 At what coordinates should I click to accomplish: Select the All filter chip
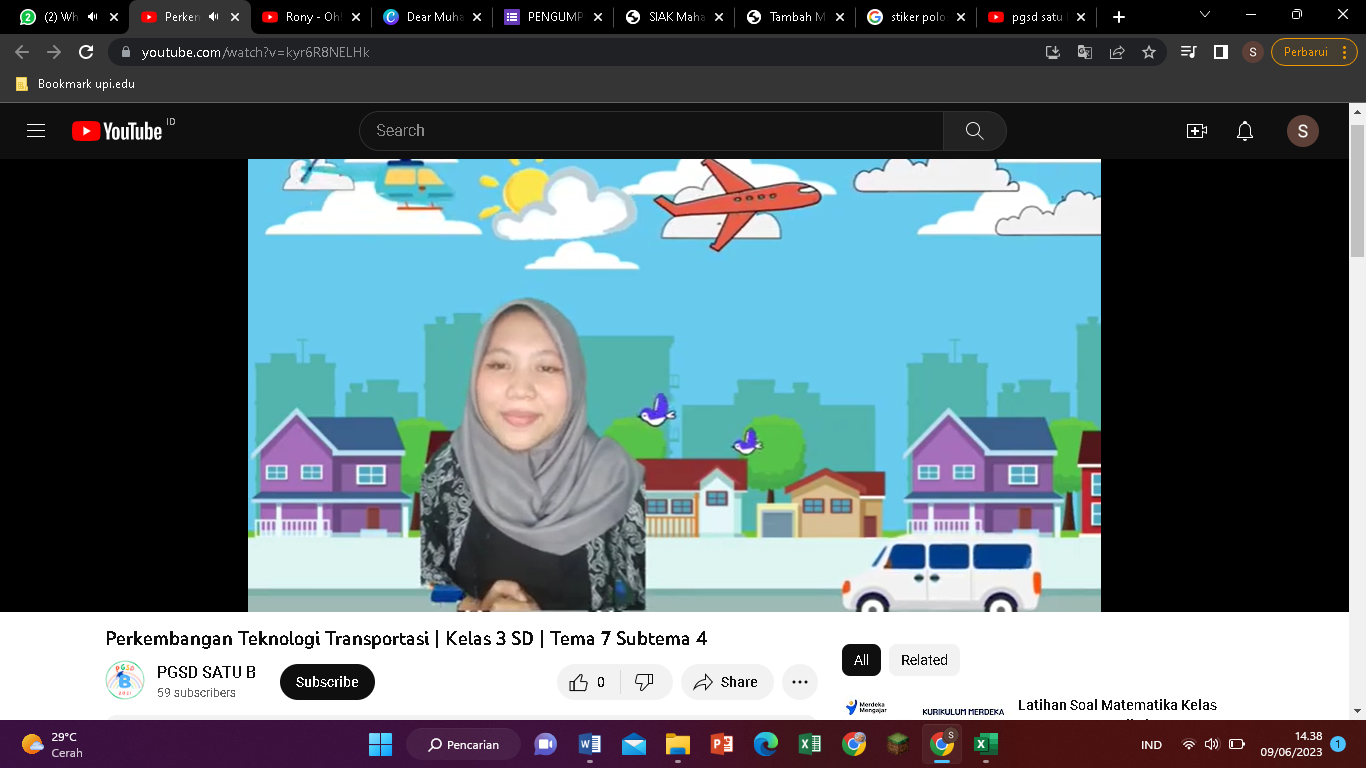pos(861,660)
